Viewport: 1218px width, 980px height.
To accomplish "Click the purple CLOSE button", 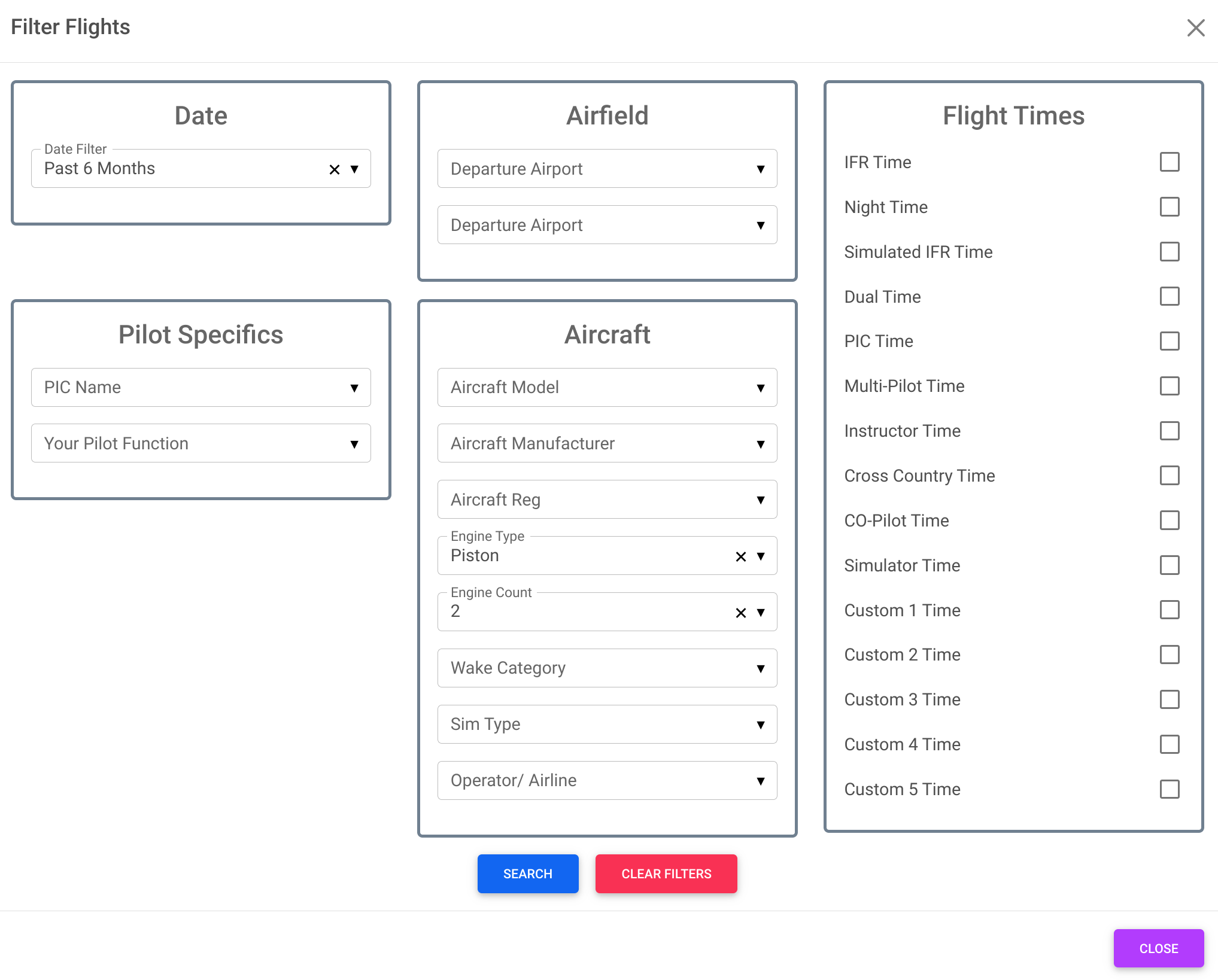I will point(1159,949).
